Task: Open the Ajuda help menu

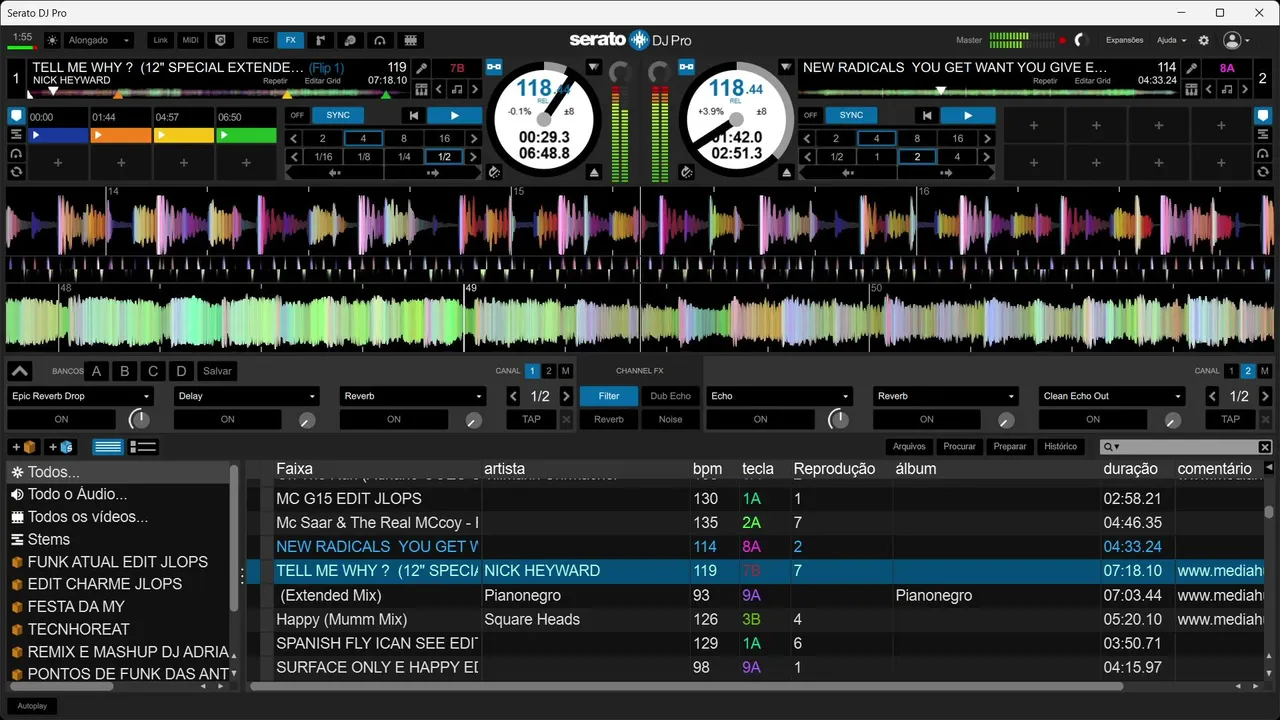Action: (x=1171, y=40)
